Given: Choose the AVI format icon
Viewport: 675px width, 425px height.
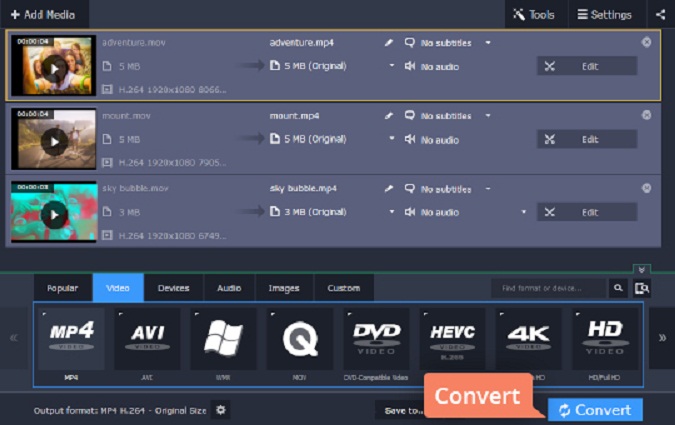Looking at the screenshot, I should [x=147, y=339].
